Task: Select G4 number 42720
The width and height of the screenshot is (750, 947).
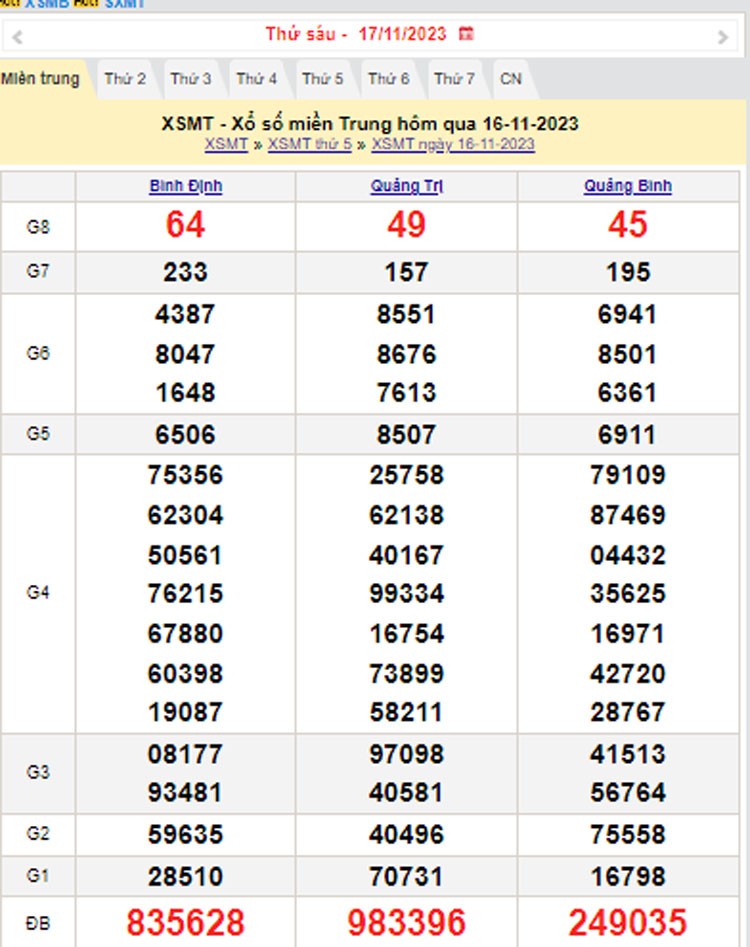Action: click(x=628, y=674)
